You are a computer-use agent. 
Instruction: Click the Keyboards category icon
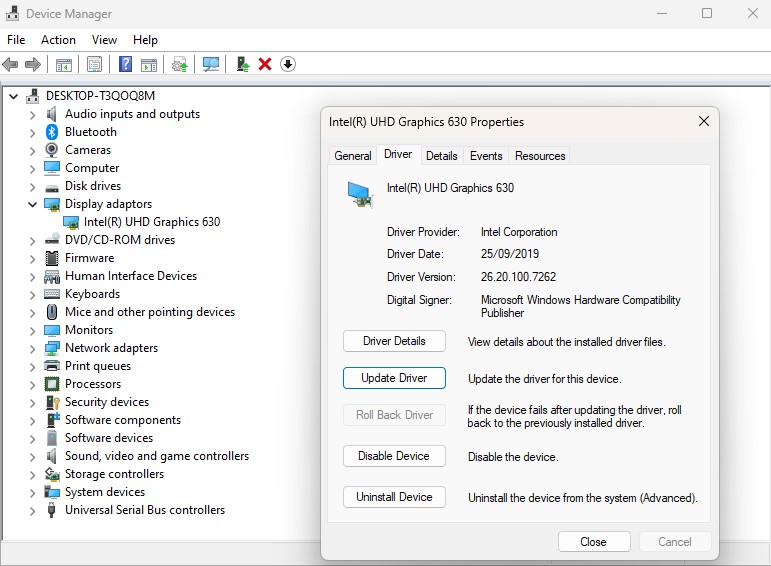click(52, 294)
